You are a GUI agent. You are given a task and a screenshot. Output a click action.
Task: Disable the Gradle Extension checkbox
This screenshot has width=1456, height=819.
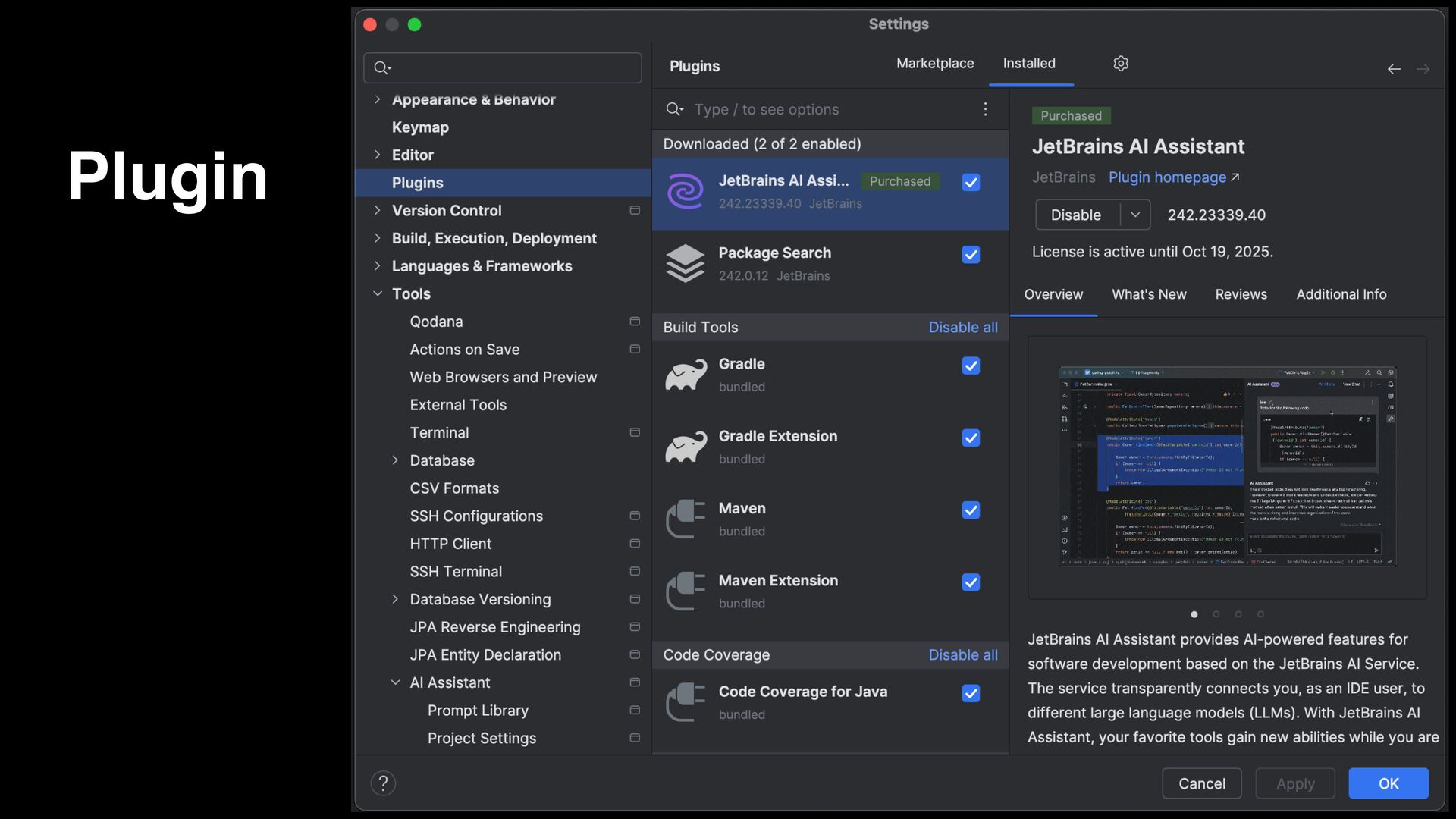point(971,438)
